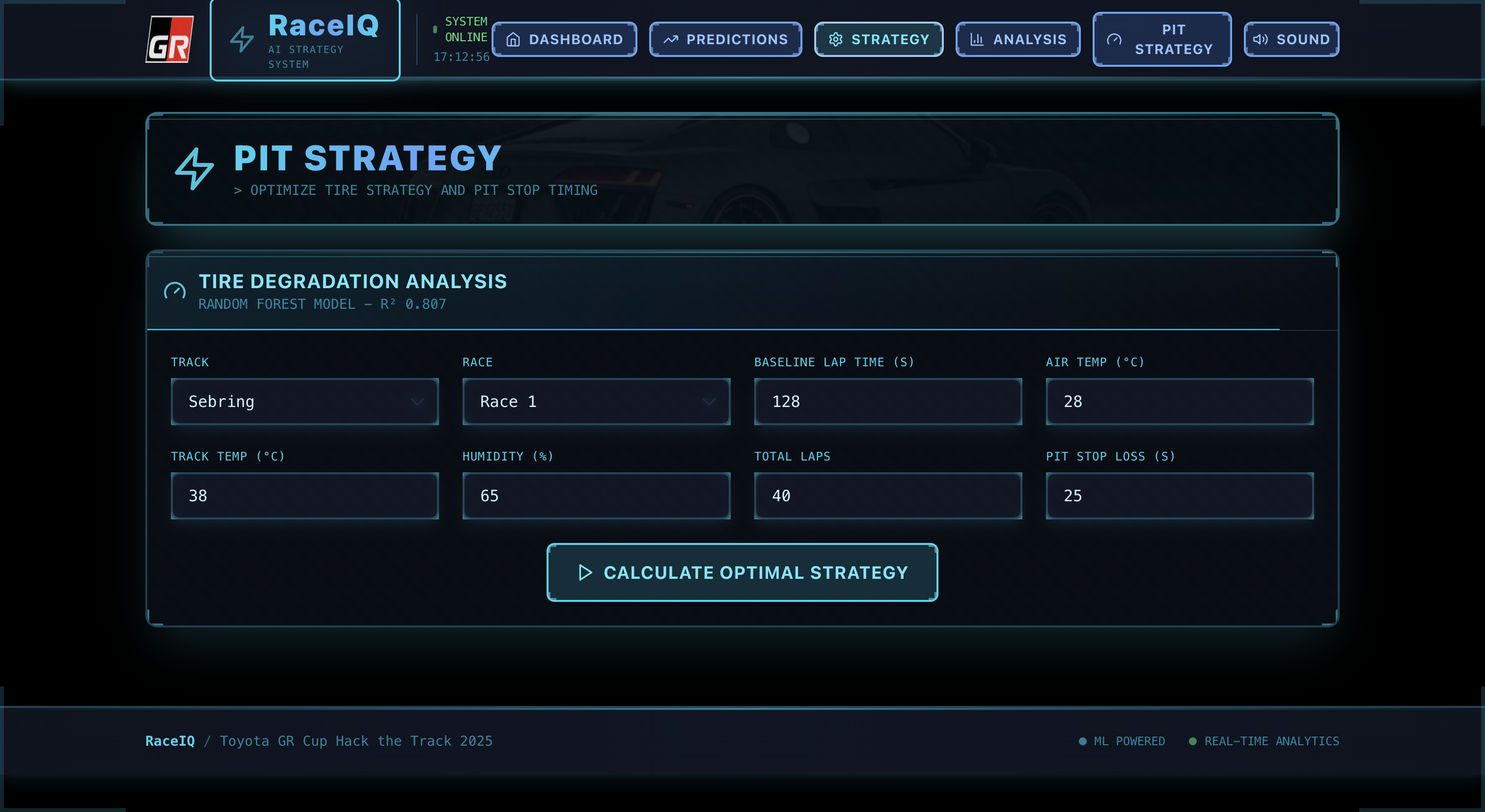Viewport: 1485px width, 812px height.
Task: Focus the Baseline Lap Time field
Action: tap(888, 402)
